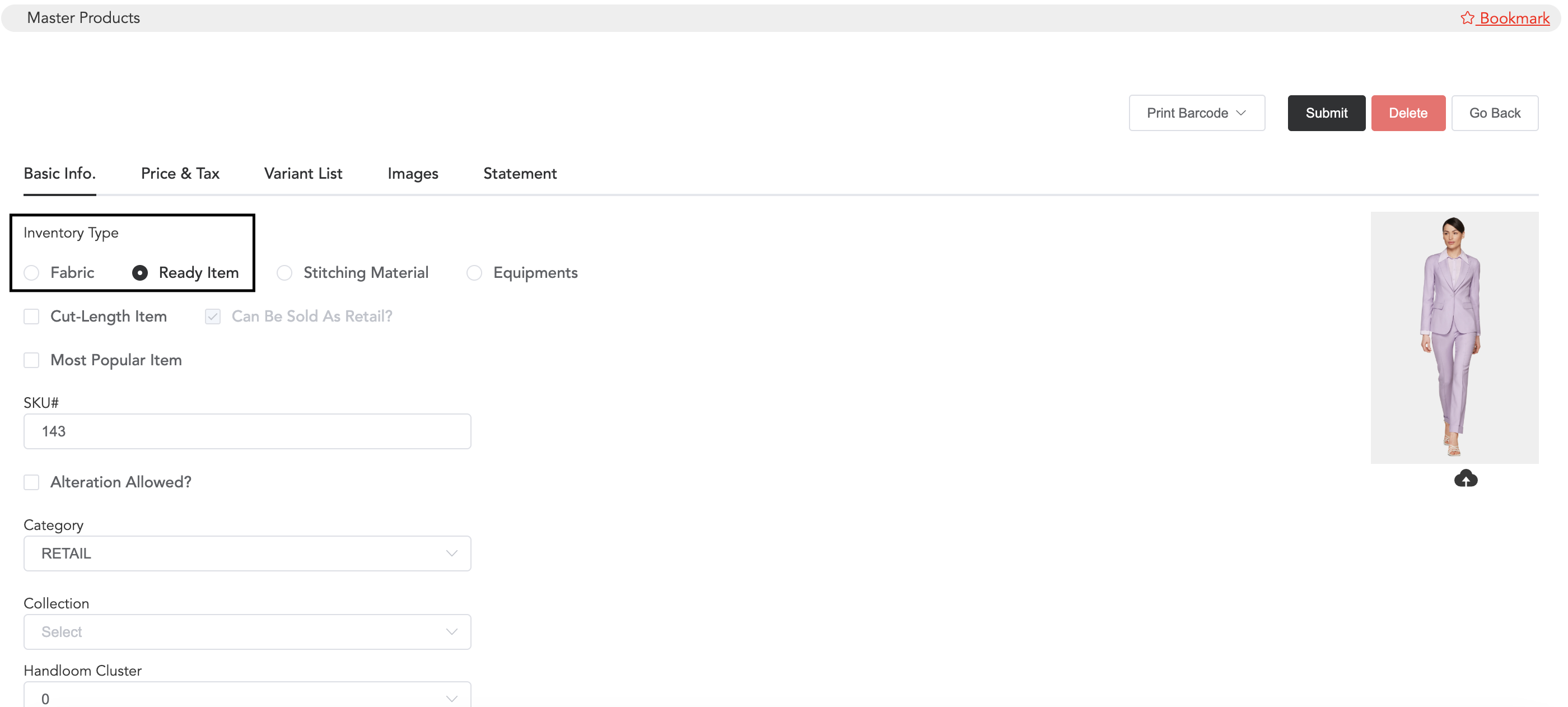
Task: Choose Stitching Material inventory type
Action: pos(284,273)
